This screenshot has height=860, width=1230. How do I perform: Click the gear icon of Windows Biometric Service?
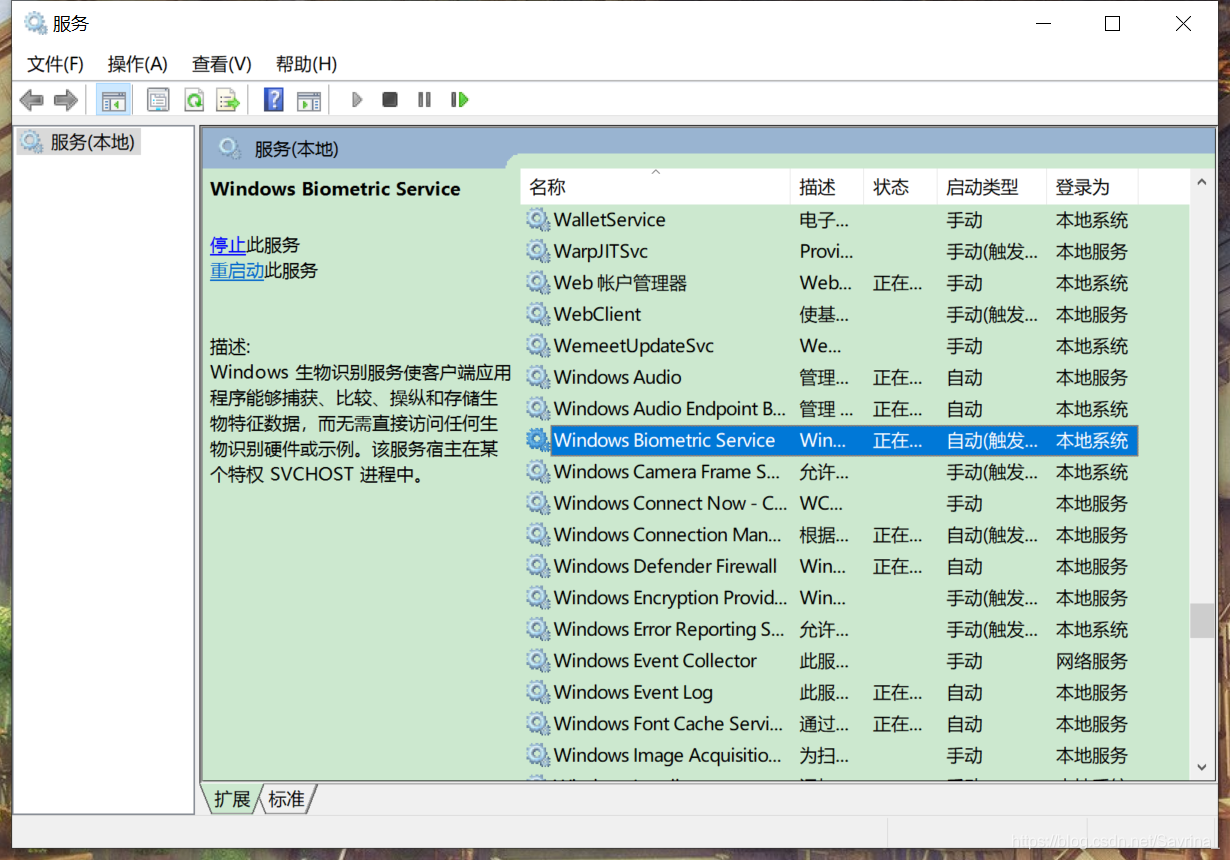point(538,440)
